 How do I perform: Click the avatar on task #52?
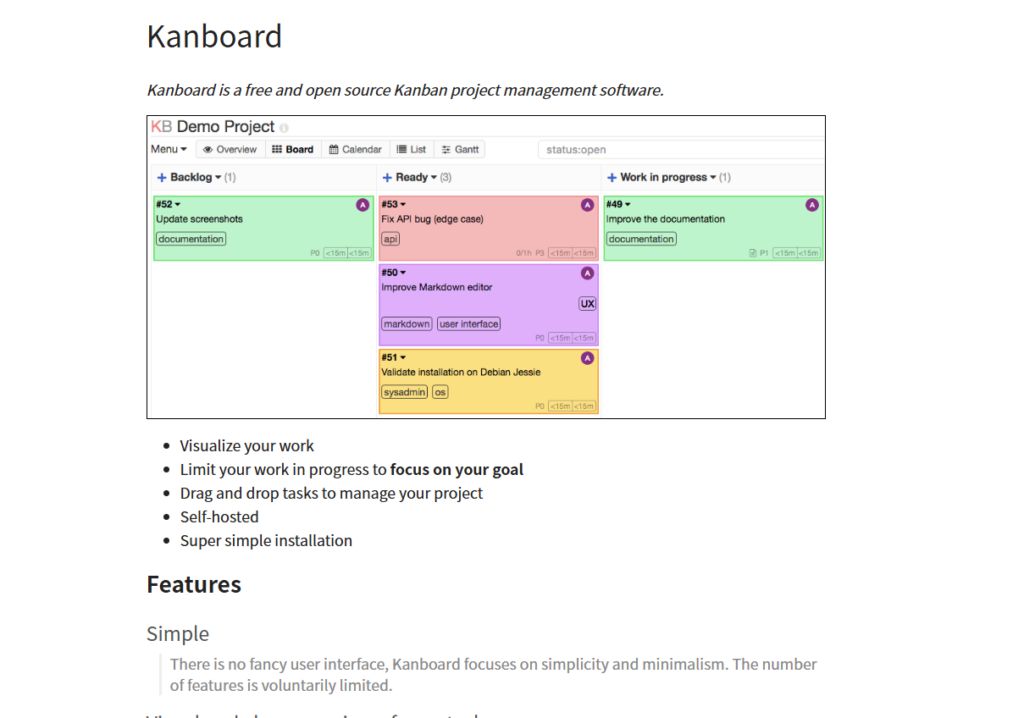pyautogui.click(x=362, y=205)
